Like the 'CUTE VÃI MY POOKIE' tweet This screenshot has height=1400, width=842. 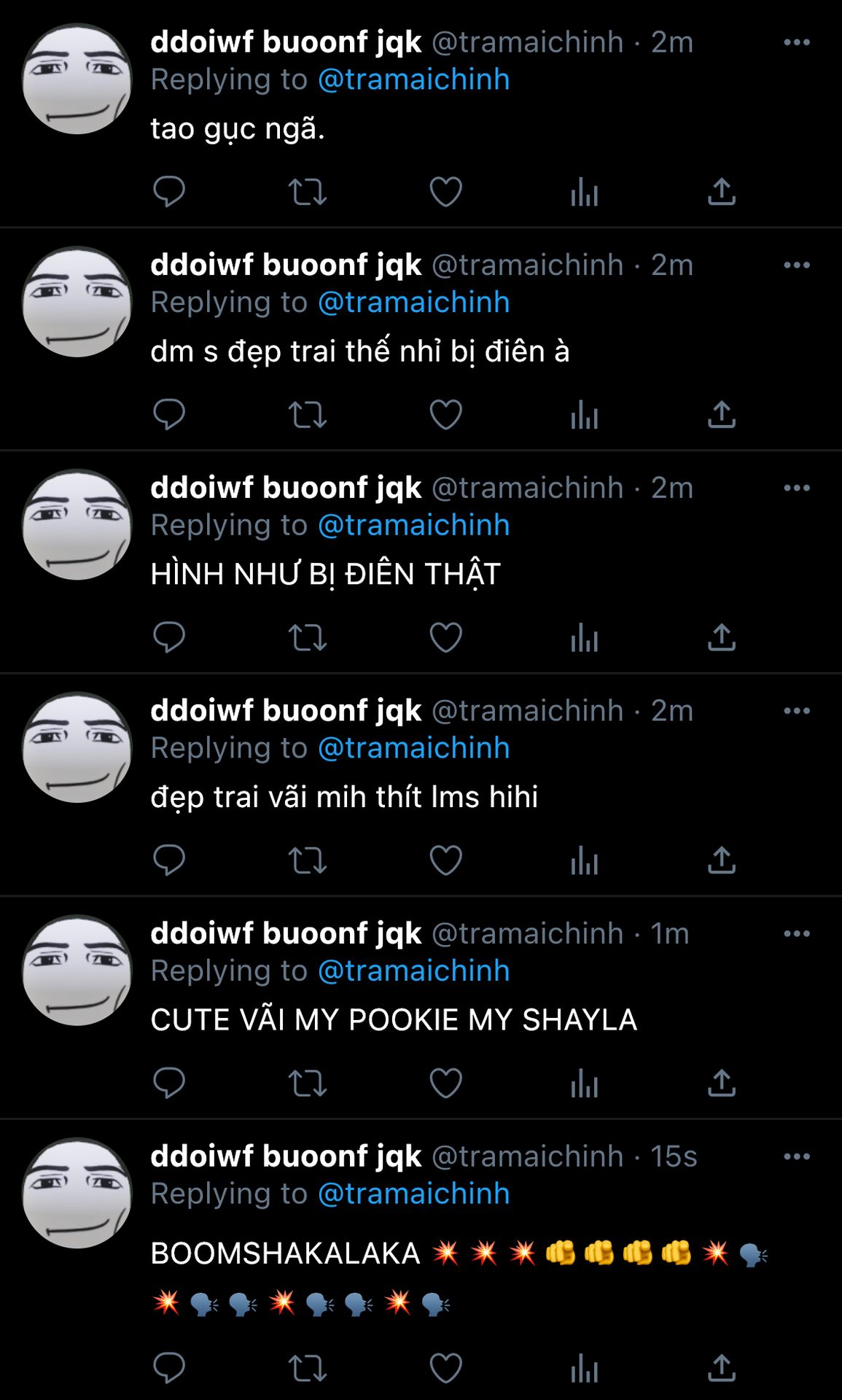tap(445, 1084)
